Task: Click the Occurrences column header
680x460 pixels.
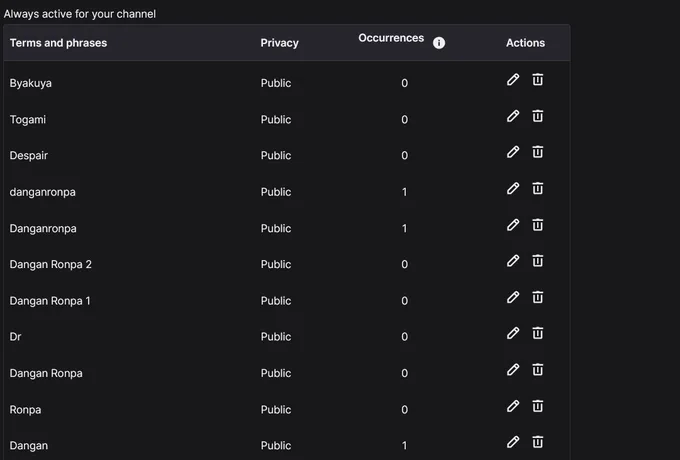Action: pyautogui.click(x=391, y=38)
